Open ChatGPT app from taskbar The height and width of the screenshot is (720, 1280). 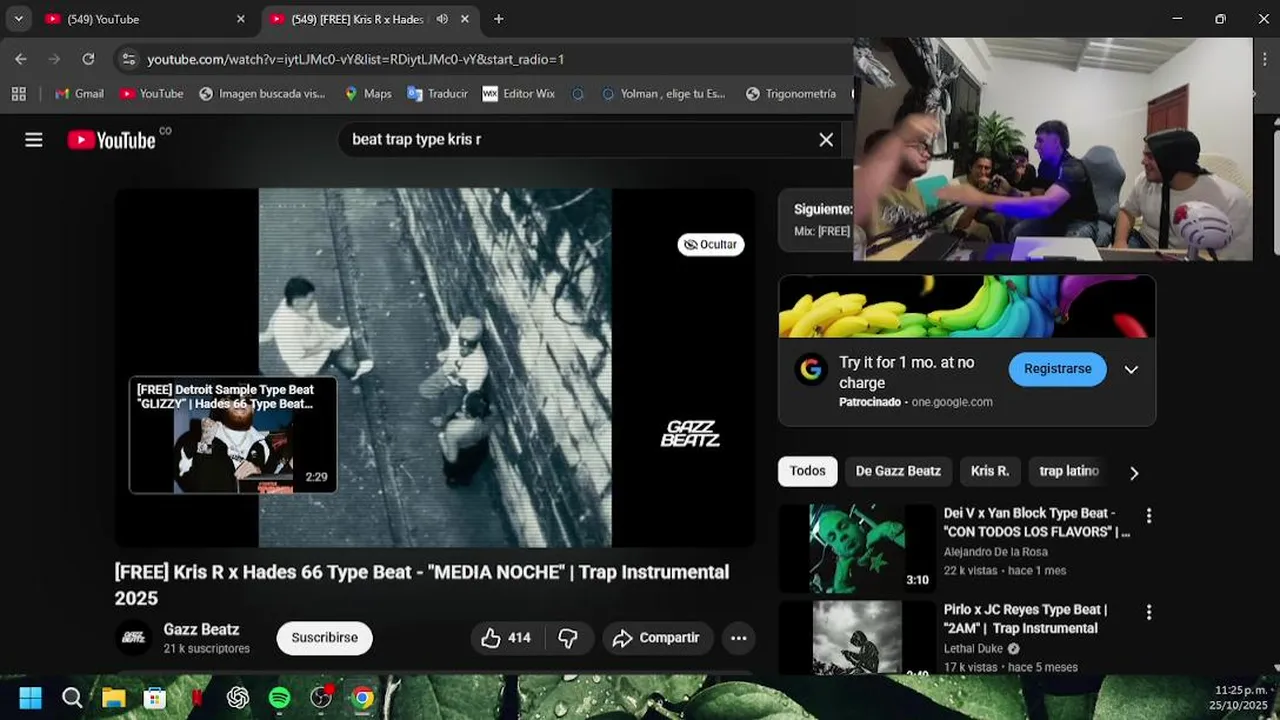pos(238,698)
